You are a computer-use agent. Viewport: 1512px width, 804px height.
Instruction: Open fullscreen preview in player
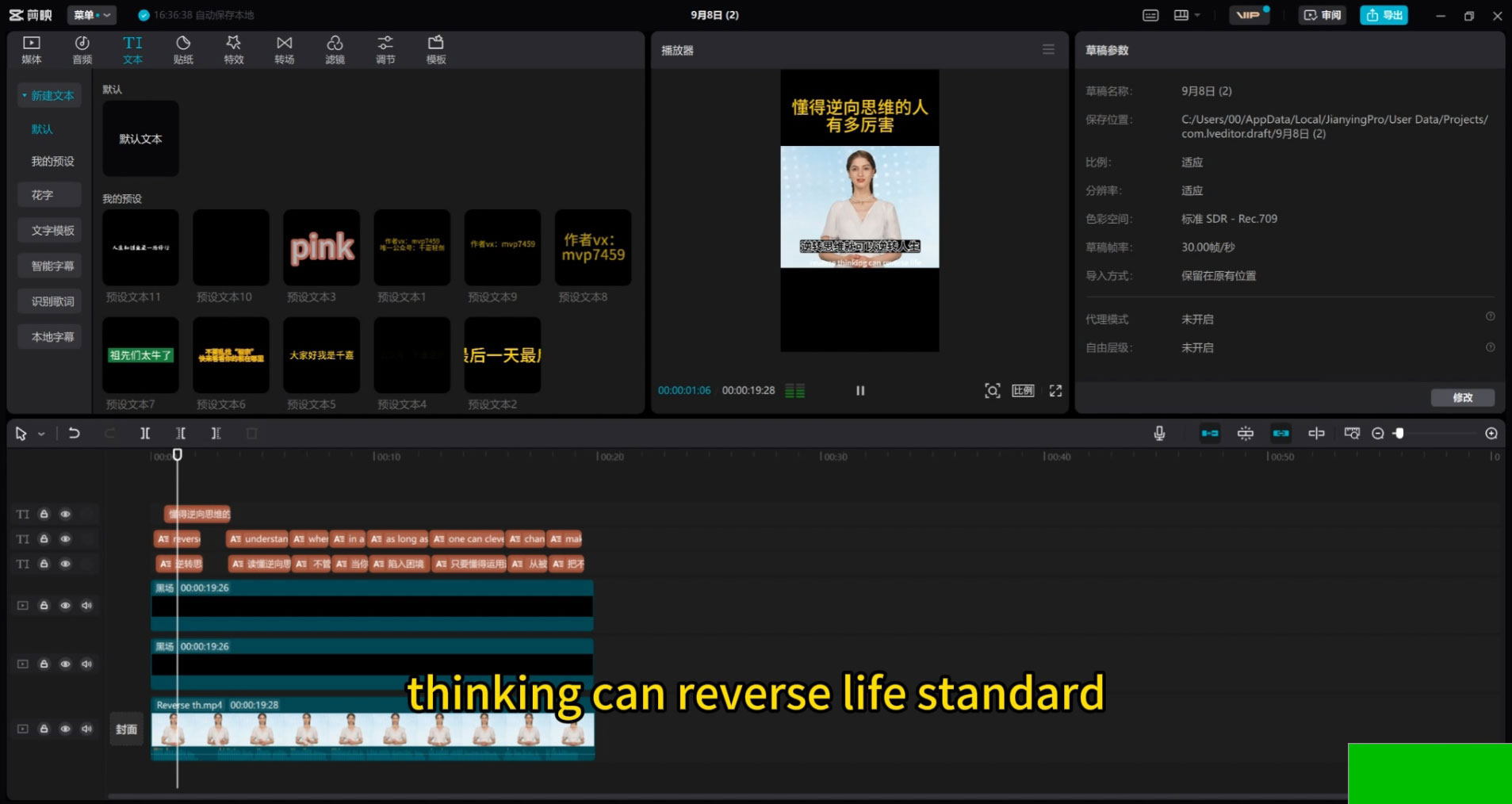click(1055, 390)
